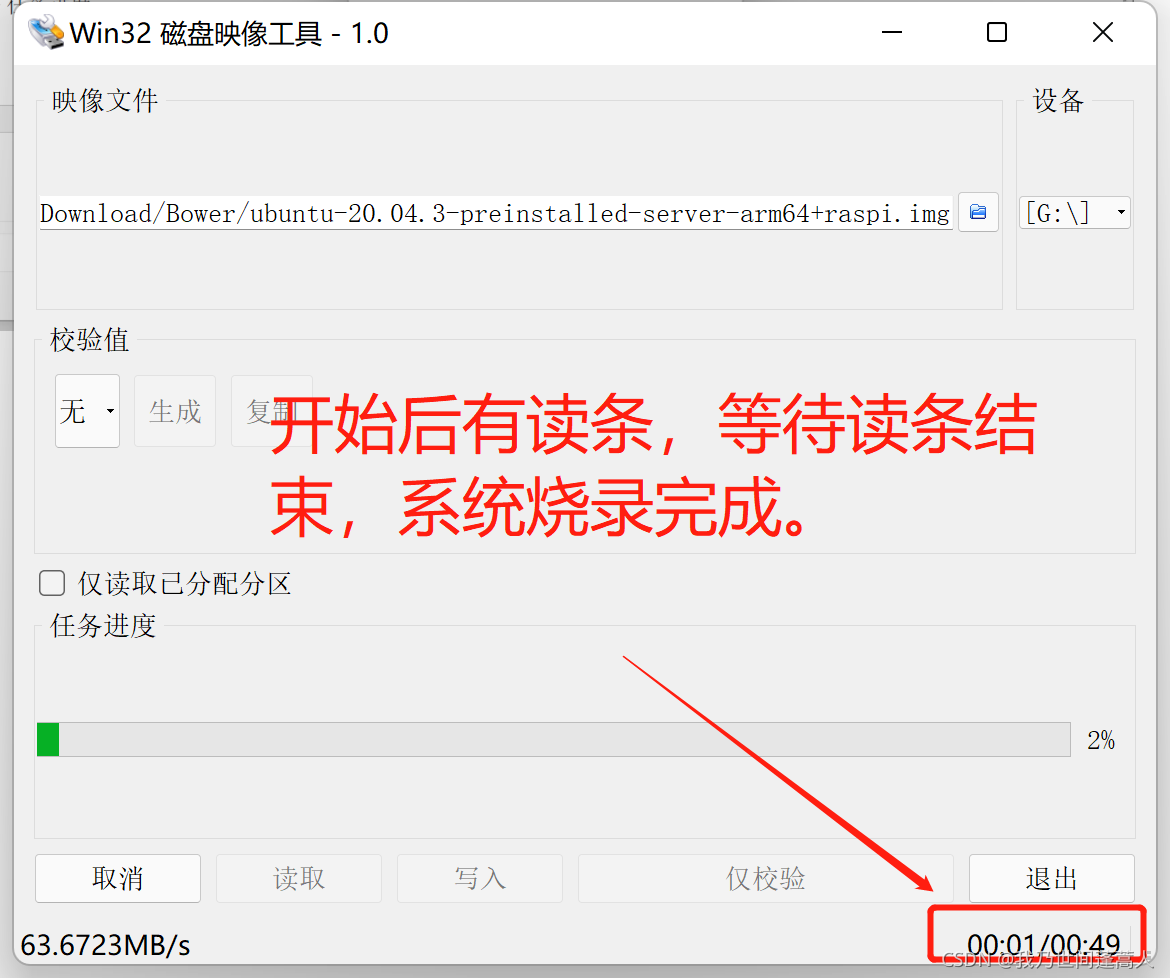Click the image file path field

pos(495,213)
